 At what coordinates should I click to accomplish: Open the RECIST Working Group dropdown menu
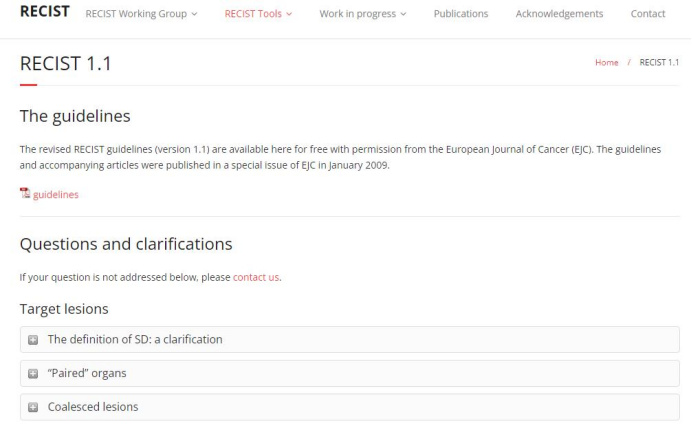(141, 14)
